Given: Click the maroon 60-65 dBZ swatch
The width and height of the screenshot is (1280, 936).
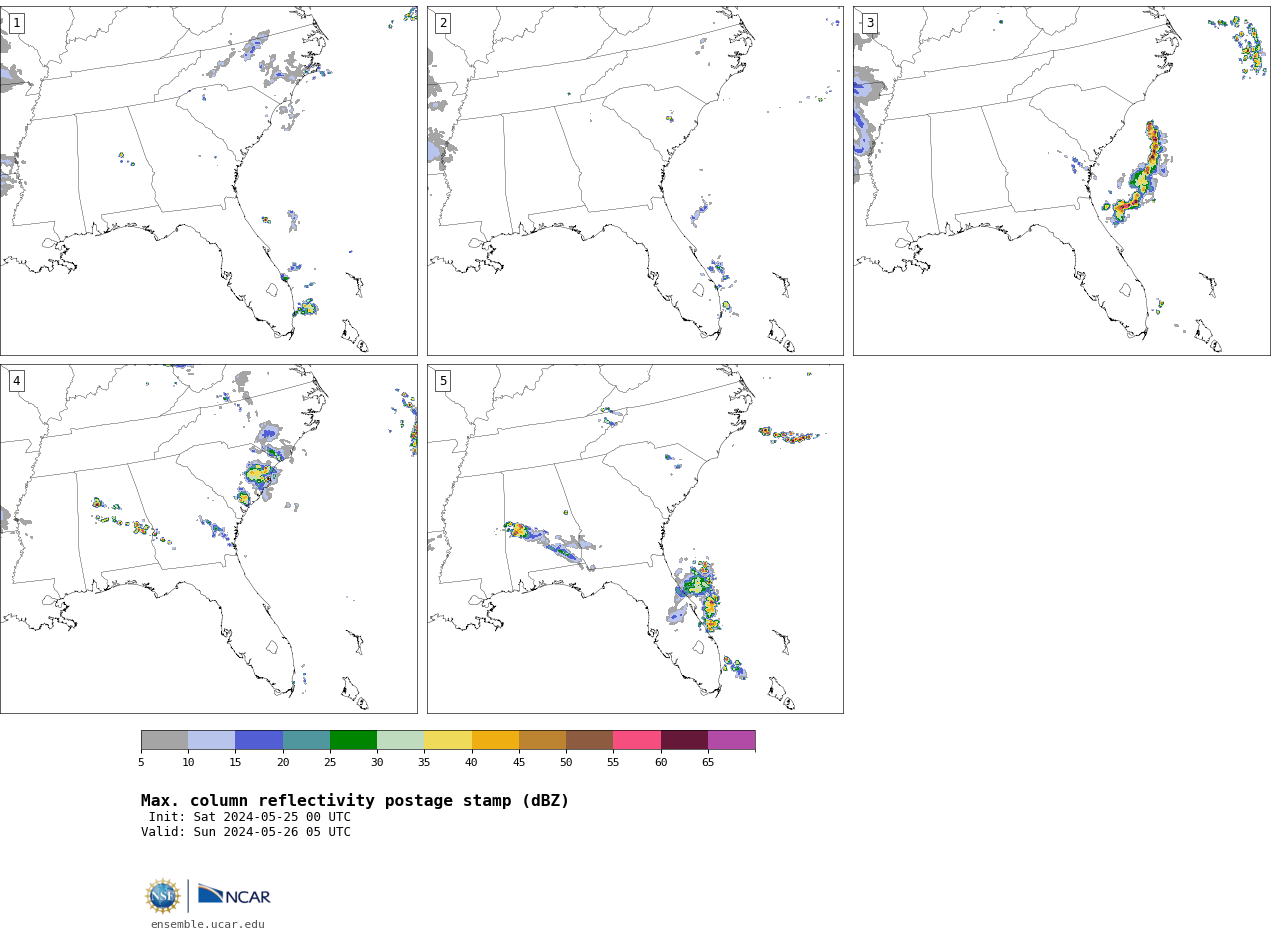Looking at the screenshot, I should 684,740.
